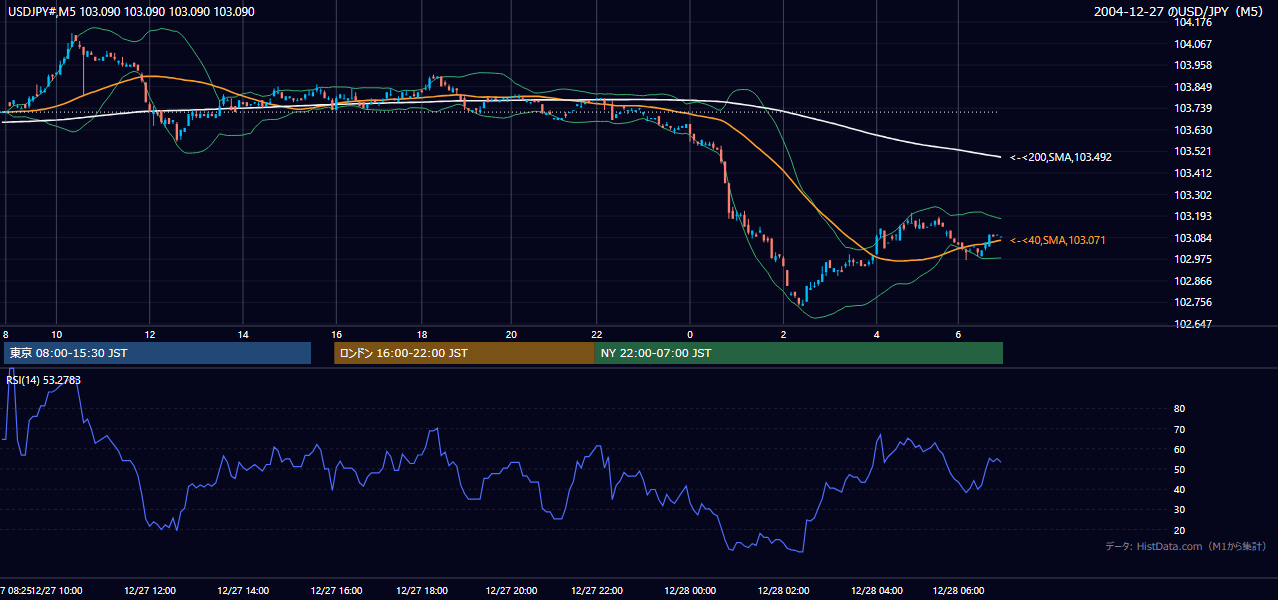Click the '<-<200,SMA,103.492' moving average label
The width and height of the screenshot is (1278, 600).
coord(1061,157)
